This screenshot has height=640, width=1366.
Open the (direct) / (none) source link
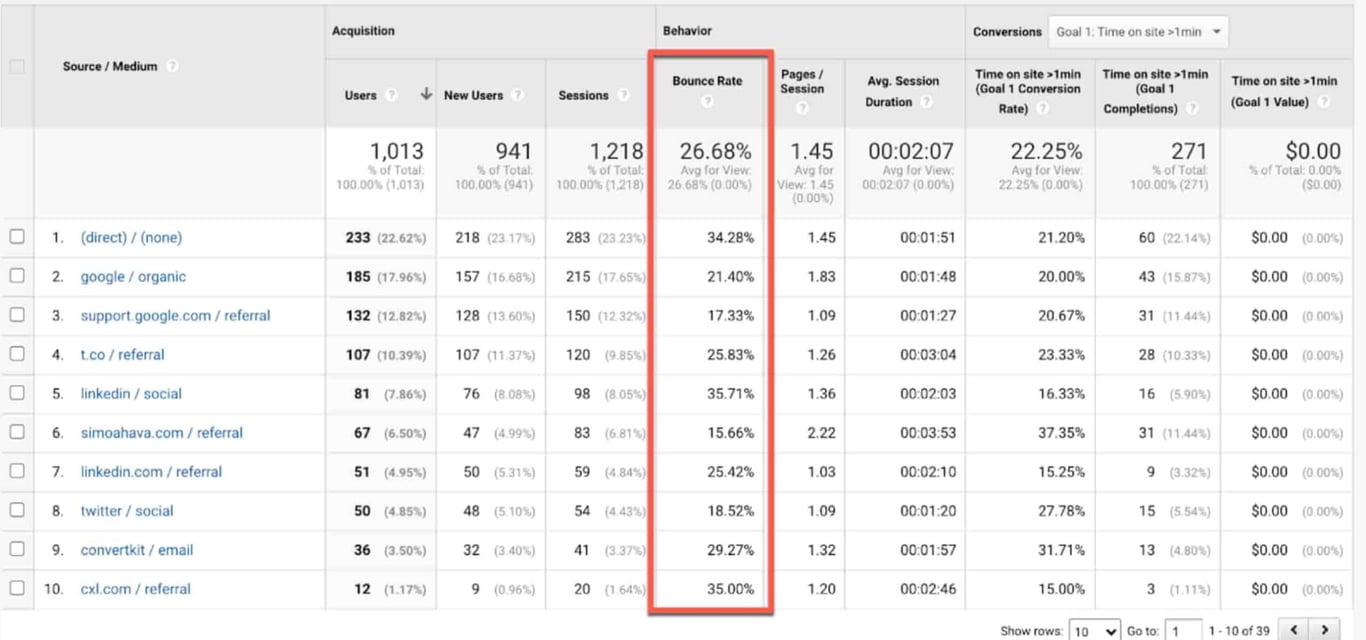pyautogui.click(x=131, y=237)
